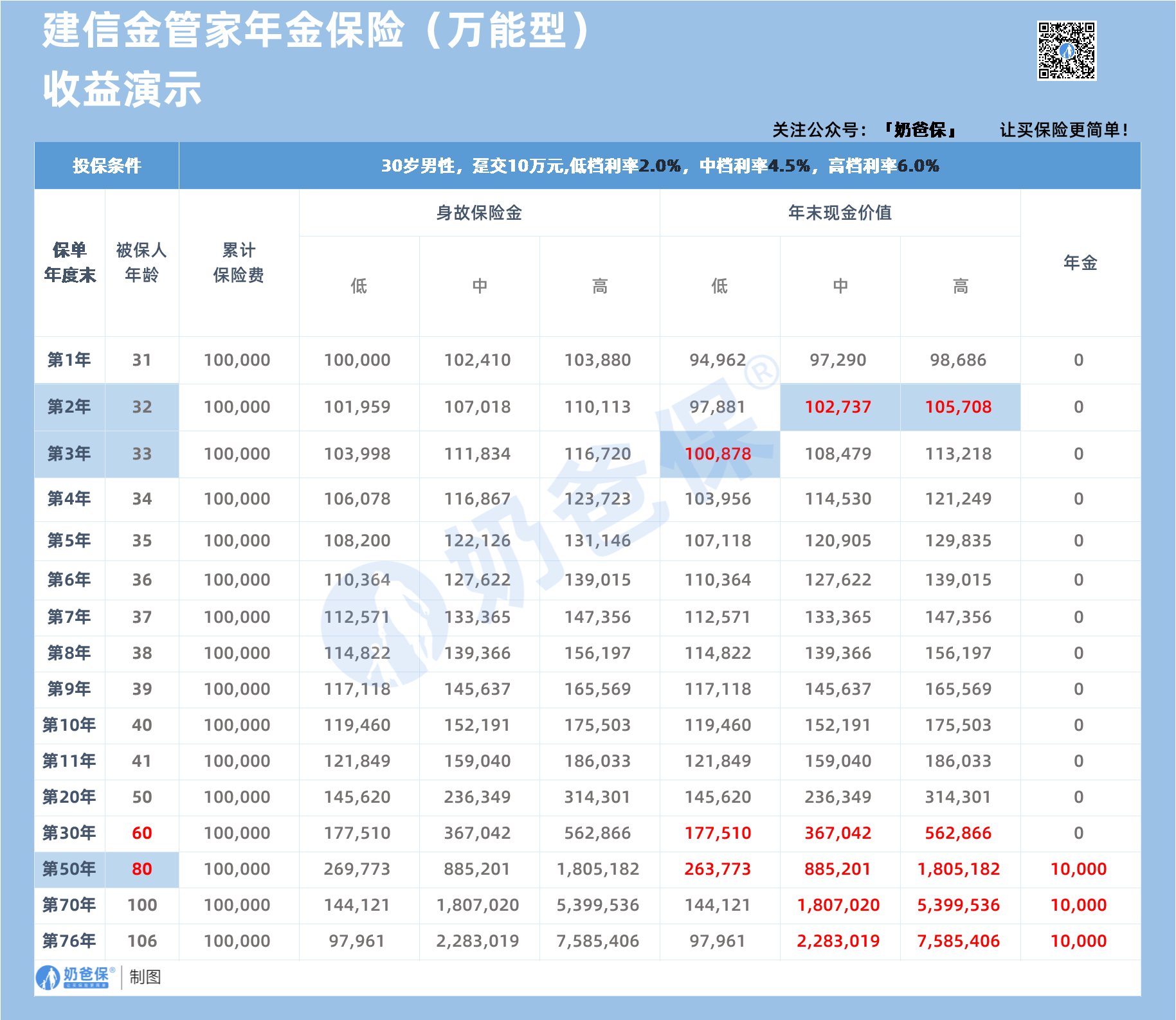This screenshot has height=1020, width=1176.
Task: Select the highlighted 第3年 row label
Action: (69, 454)
